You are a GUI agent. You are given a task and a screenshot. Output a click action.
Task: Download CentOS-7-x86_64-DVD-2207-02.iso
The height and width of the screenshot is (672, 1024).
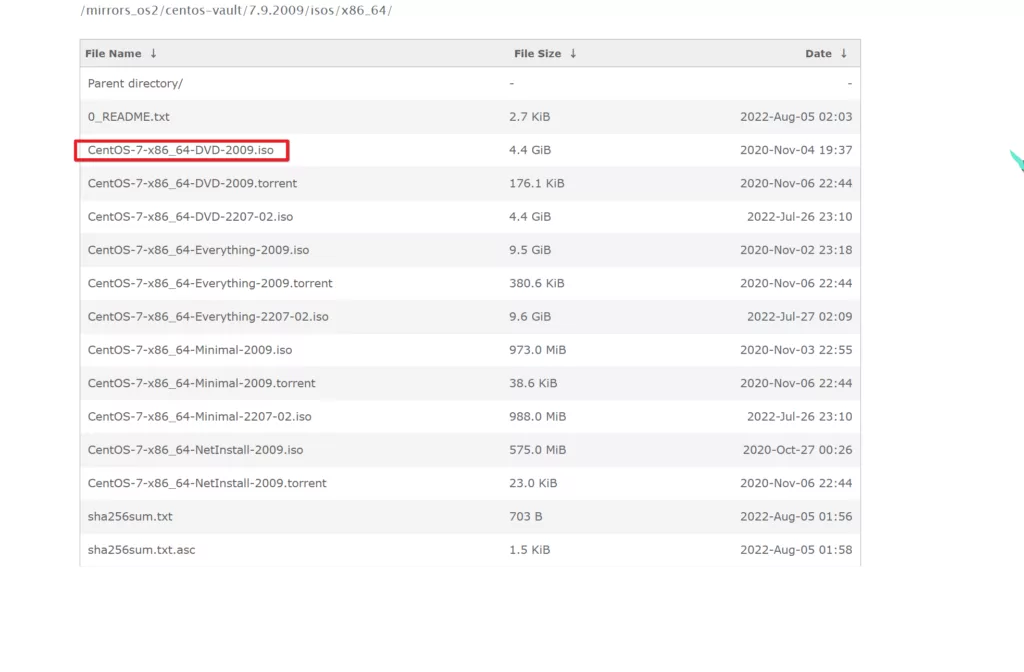[x=190, y=217]
